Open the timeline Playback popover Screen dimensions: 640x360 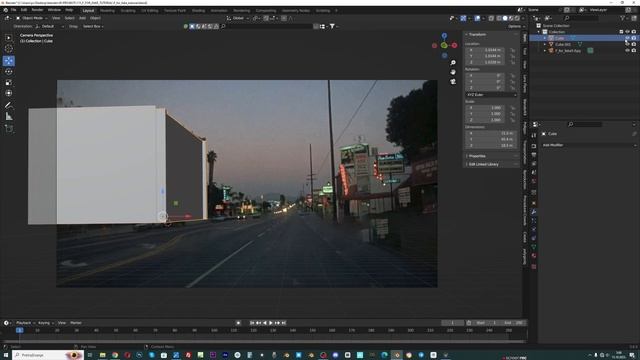(25, 323)
